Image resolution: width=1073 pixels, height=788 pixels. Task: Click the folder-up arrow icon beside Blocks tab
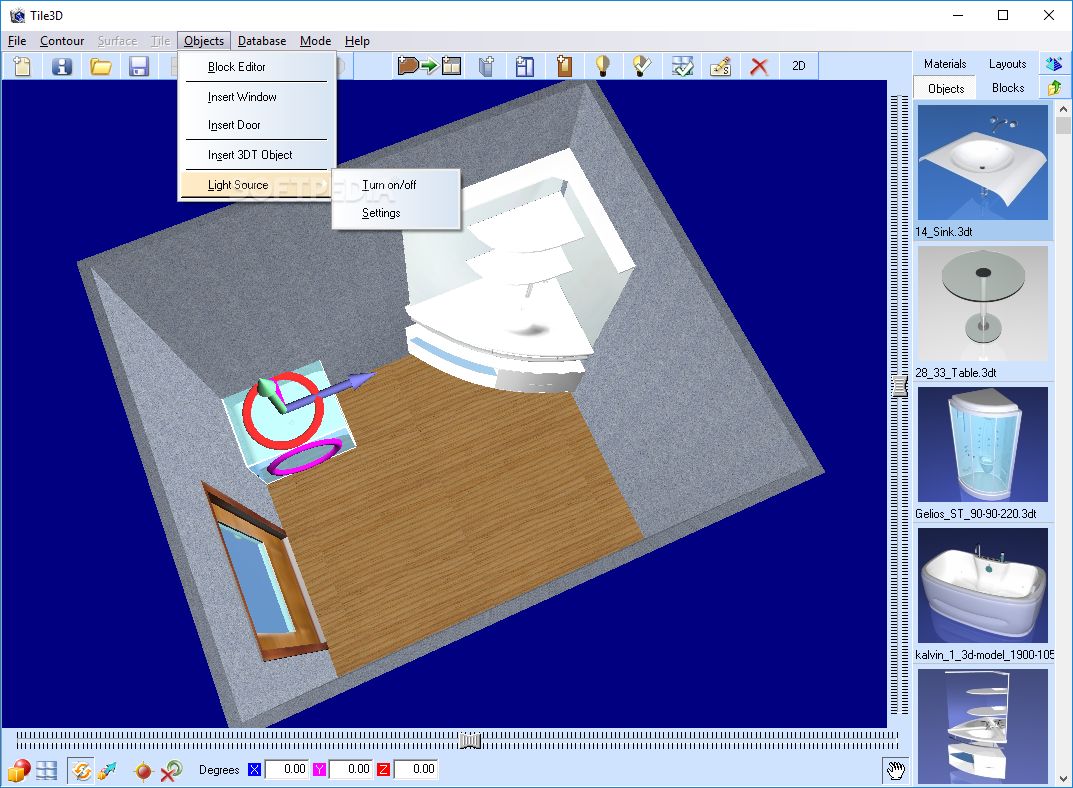(1055, 88)
